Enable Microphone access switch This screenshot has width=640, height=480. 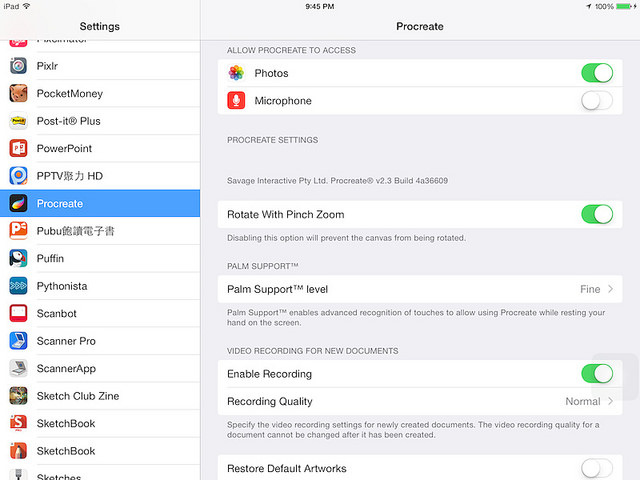597,100
